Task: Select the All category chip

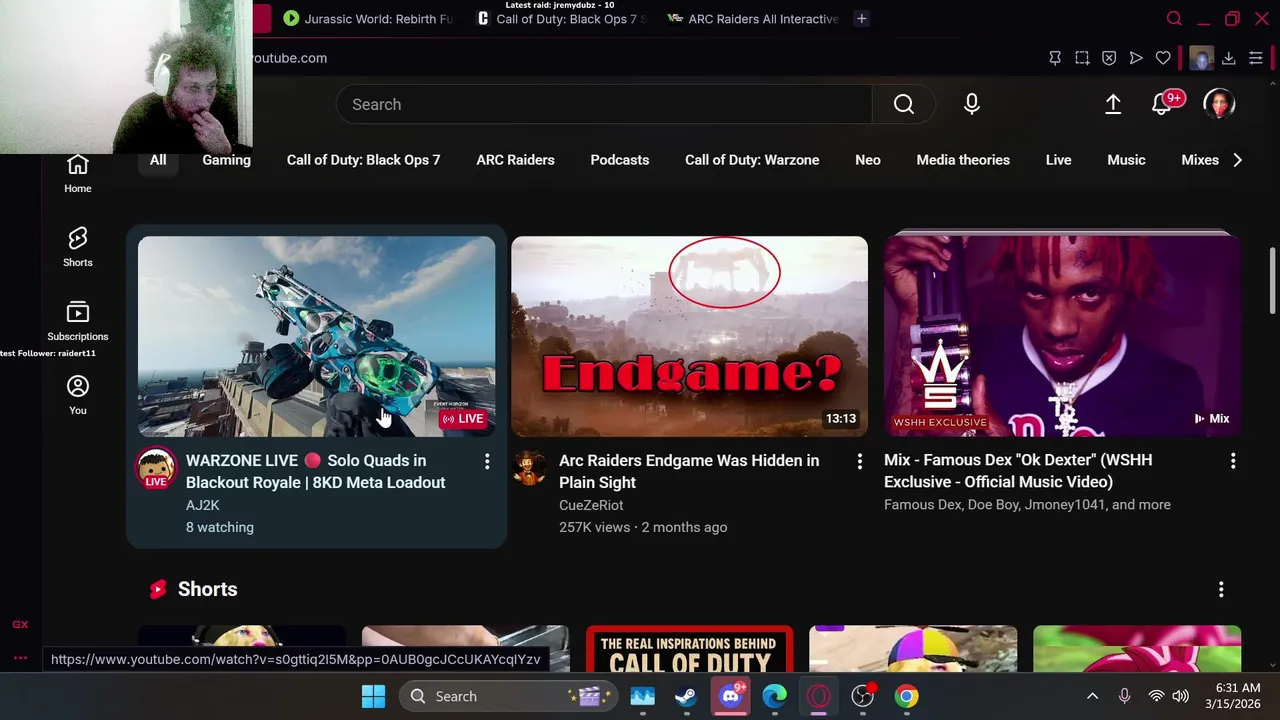Action: 158,160
